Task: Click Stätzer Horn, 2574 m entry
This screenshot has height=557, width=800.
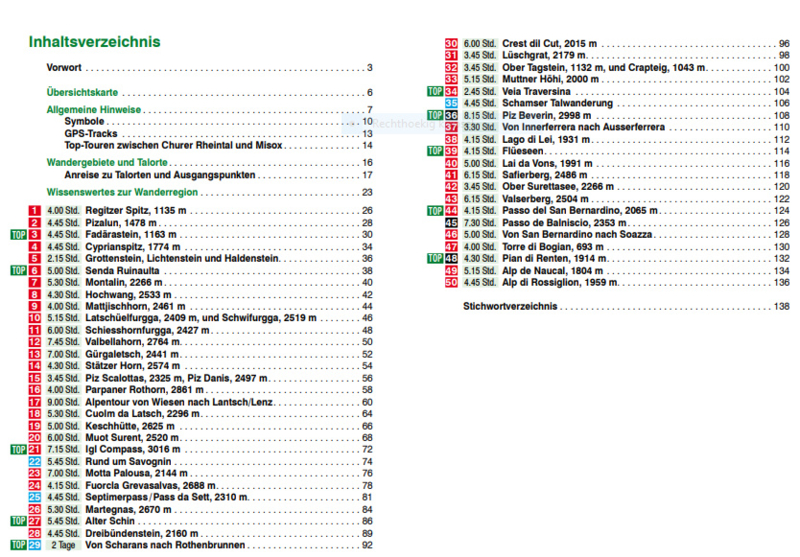Action: 133,366
